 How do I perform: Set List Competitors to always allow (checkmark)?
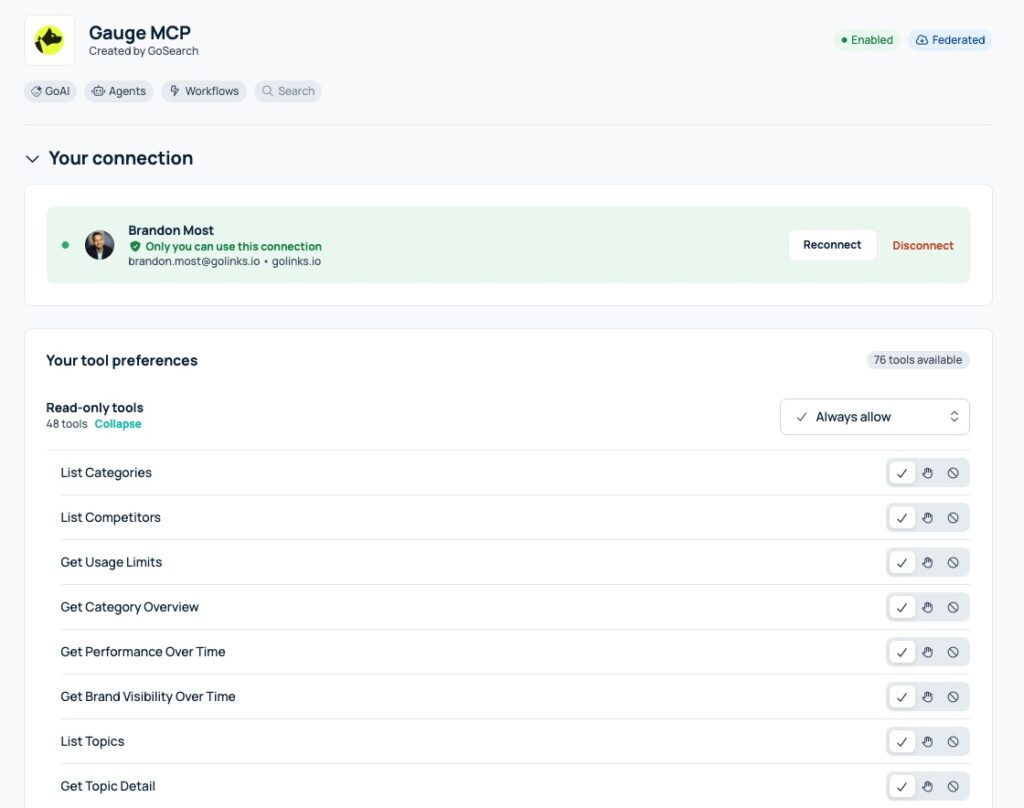(902, 518)
